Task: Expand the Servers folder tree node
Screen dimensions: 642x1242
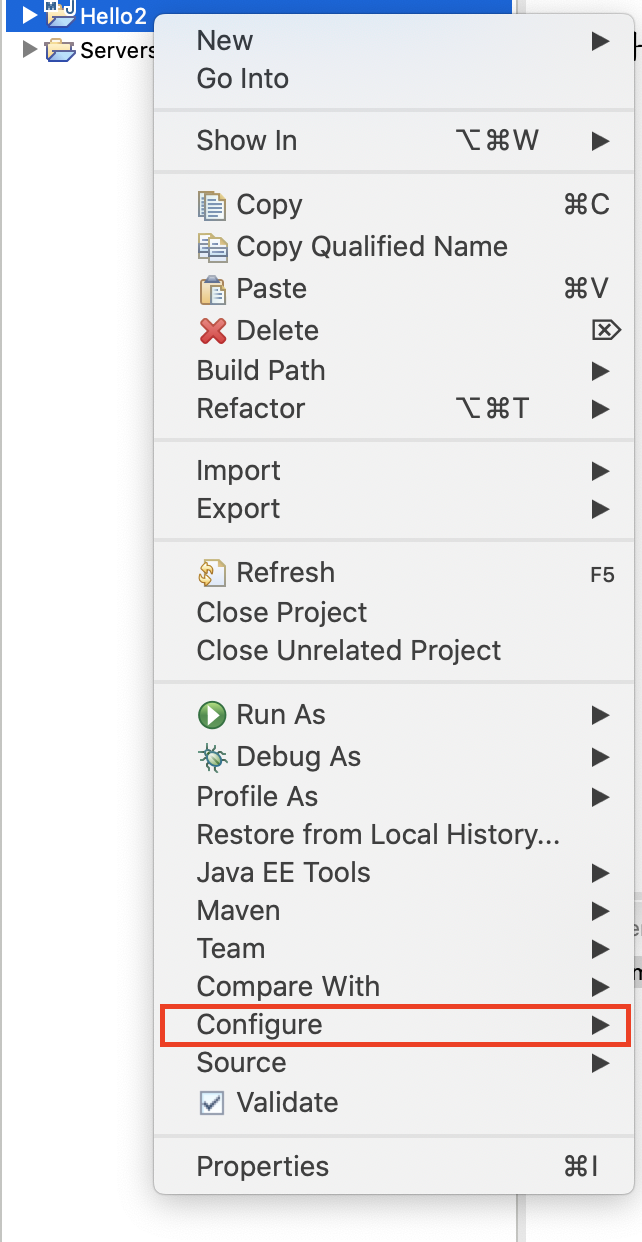Action: point(29,49)
